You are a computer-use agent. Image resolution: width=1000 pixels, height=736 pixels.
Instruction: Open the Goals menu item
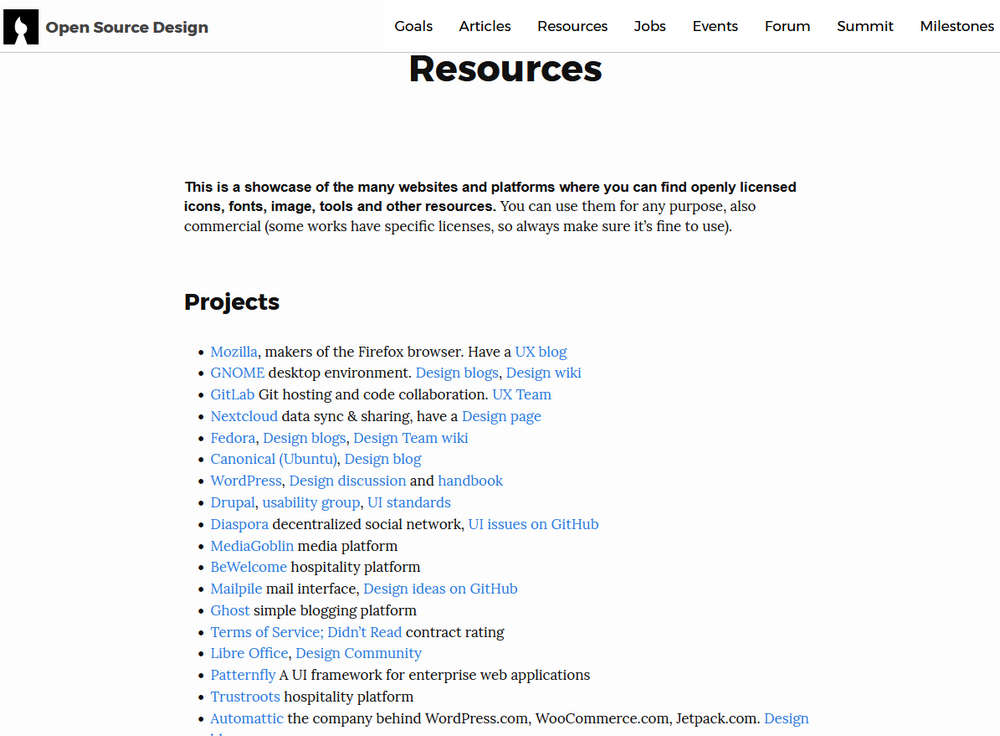coord(413,26)
